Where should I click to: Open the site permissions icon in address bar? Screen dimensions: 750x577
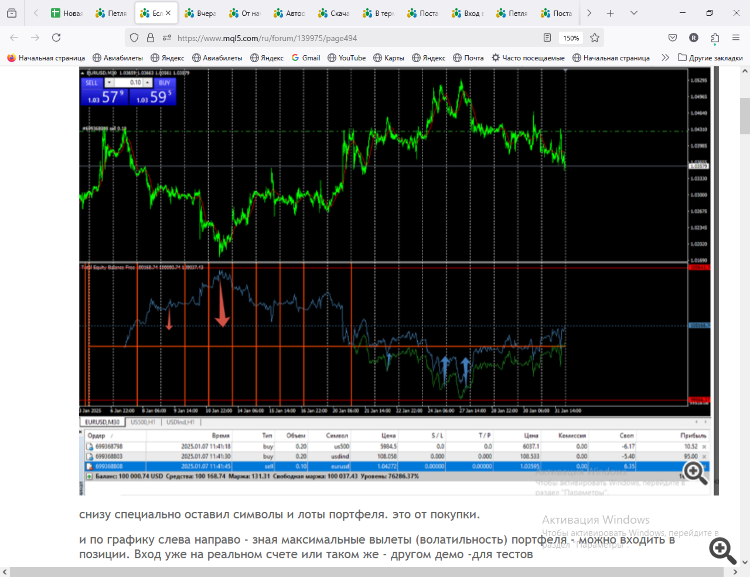pos(166,38)
